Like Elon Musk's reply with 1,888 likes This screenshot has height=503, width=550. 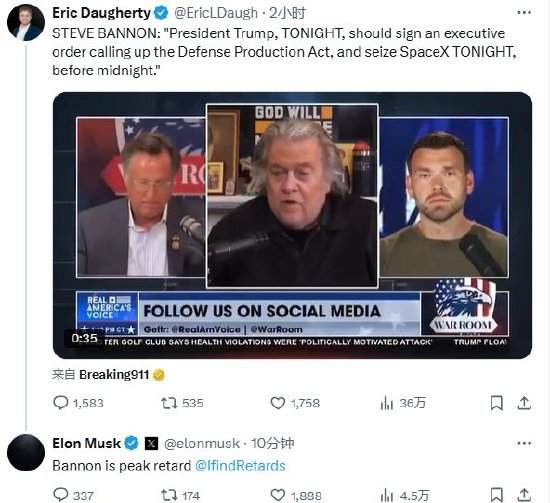click(x=277, y=495)
